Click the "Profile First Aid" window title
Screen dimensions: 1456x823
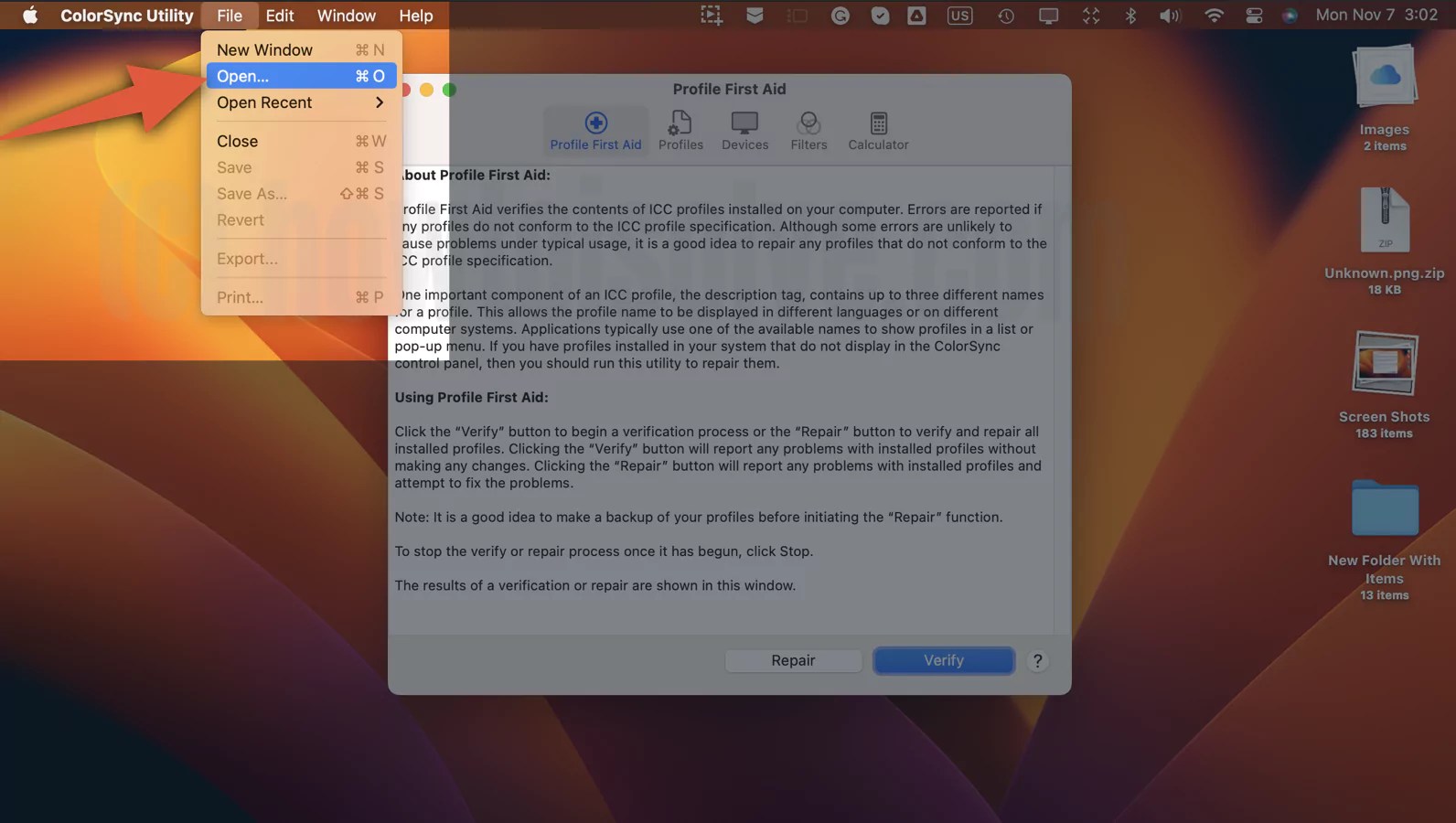click(729, 89)
